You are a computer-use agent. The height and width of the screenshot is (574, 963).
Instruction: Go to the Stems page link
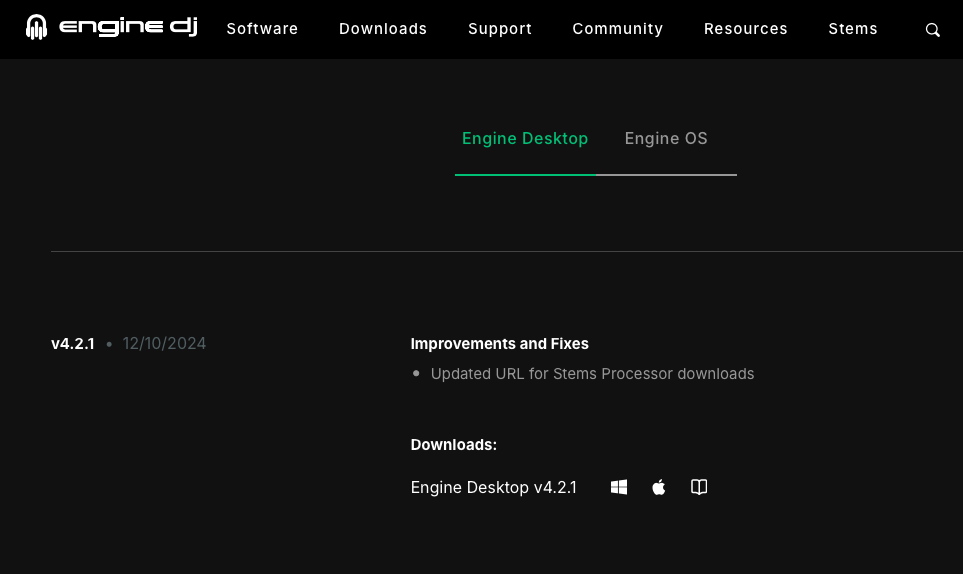[x=853, y=29]
